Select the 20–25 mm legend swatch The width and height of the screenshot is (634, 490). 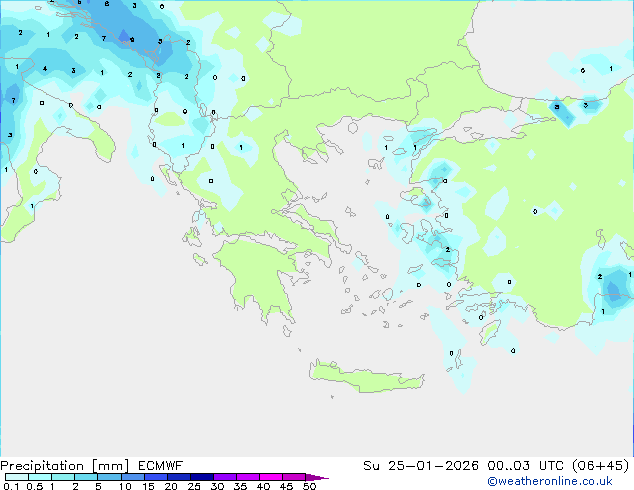click(178, 477)
